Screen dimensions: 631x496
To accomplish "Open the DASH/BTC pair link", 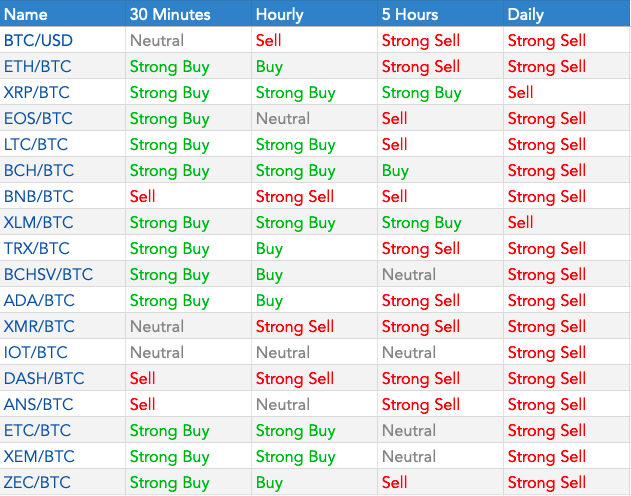I will 44,379.
